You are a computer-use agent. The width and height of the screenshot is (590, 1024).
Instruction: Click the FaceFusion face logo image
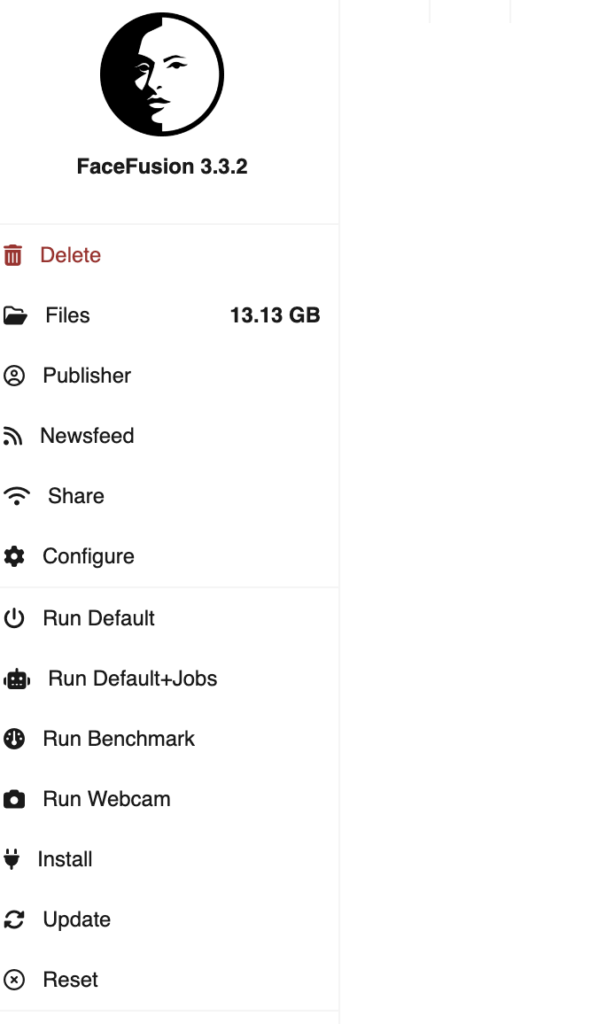coord(162,74)
